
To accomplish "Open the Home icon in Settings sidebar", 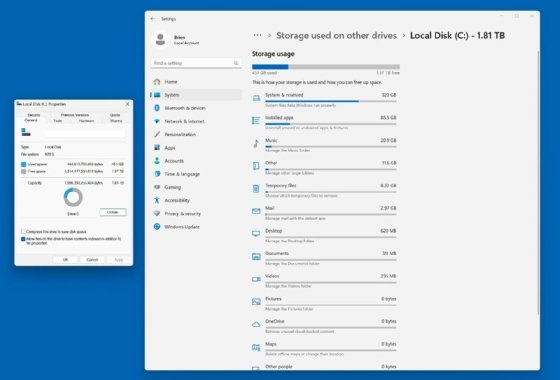I will [157, 82].
